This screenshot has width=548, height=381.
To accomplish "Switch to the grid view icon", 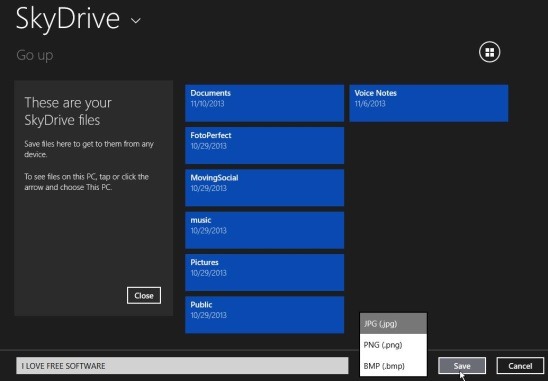I will 489,52.
